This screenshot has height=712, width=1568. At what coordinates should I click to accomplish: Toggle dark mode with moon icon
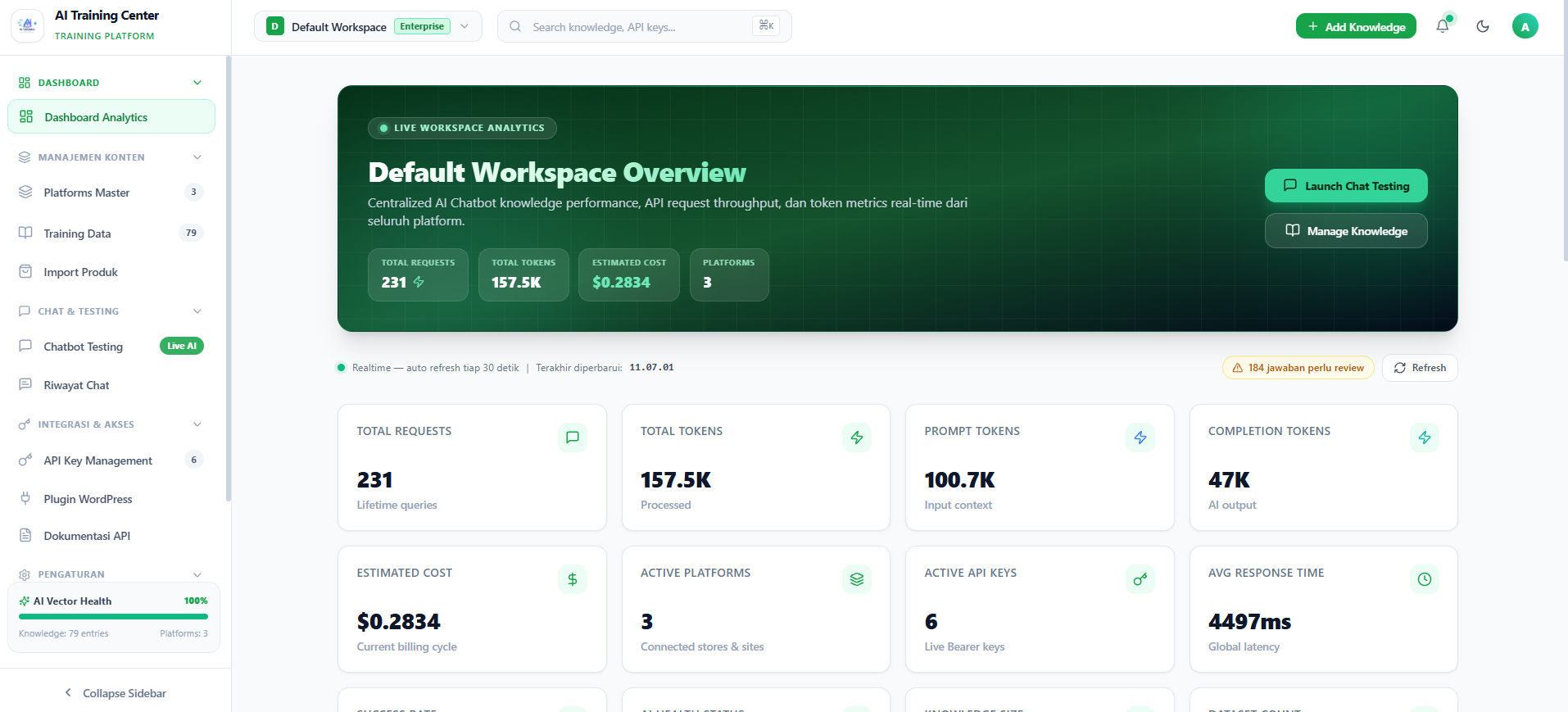coord(1483,26)
